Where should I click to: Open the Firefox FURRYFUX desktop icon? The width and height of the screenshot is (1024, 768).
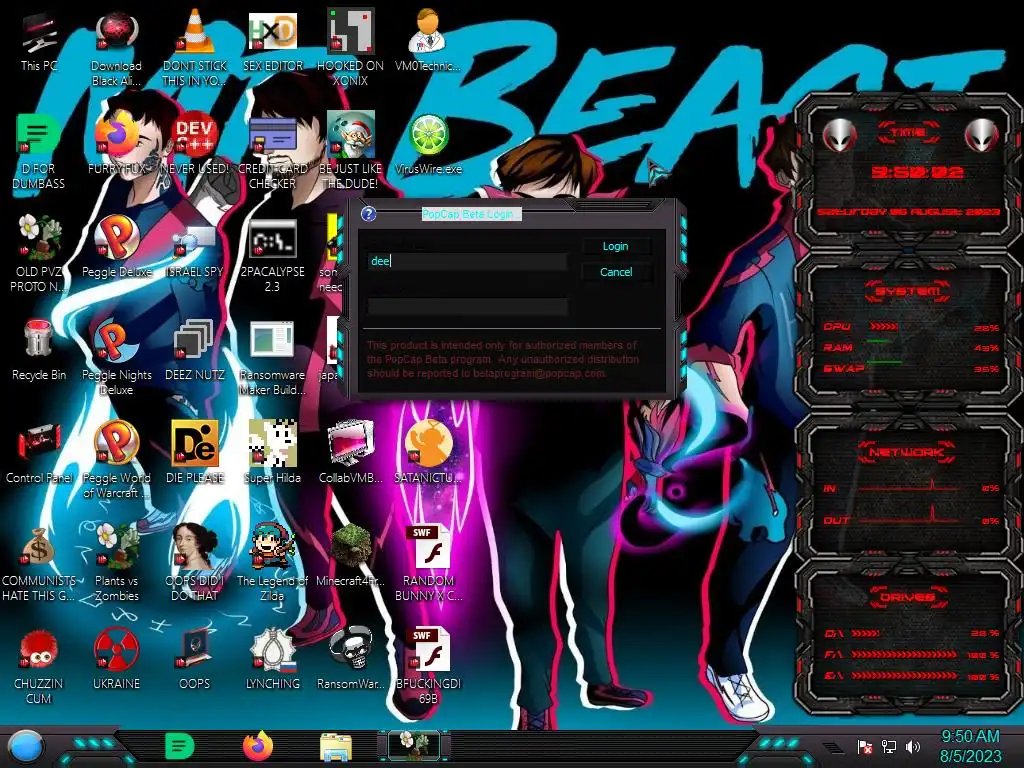pos(116,144)
